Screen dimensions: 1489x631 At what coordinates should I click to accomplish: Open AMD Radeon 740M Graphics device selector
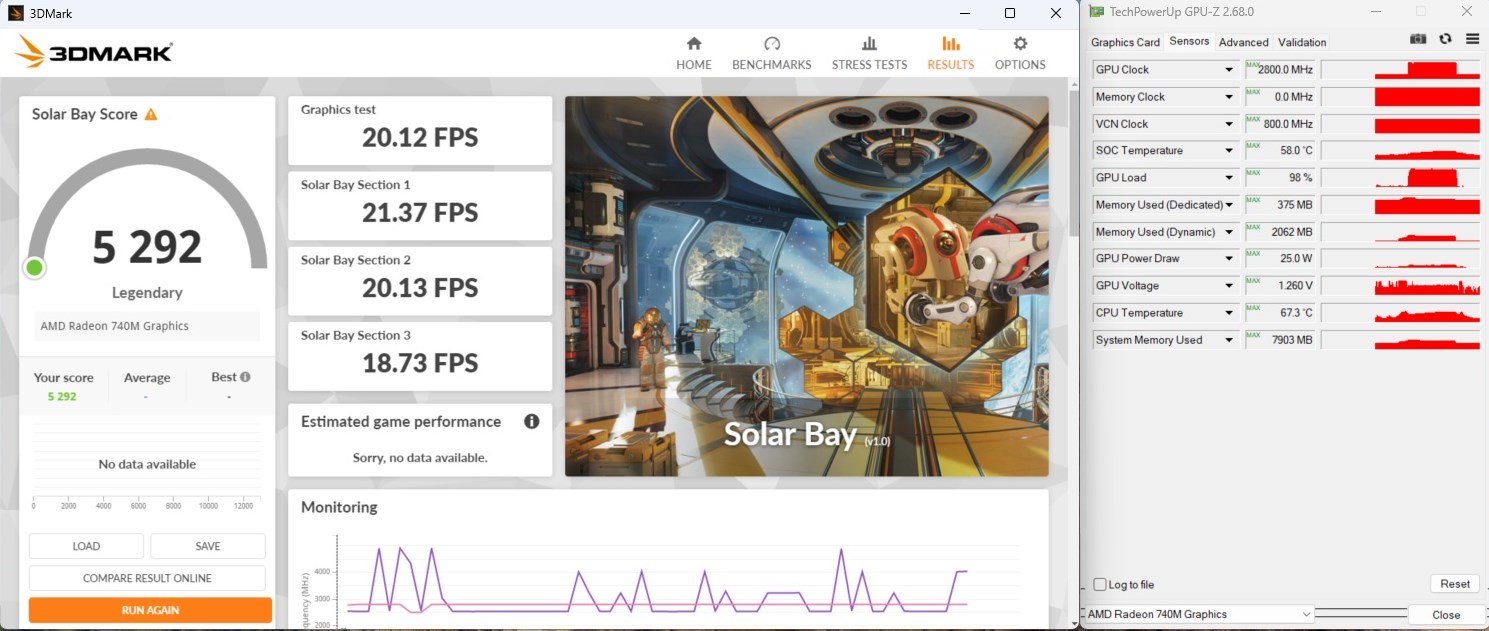tap(1199, 614)
